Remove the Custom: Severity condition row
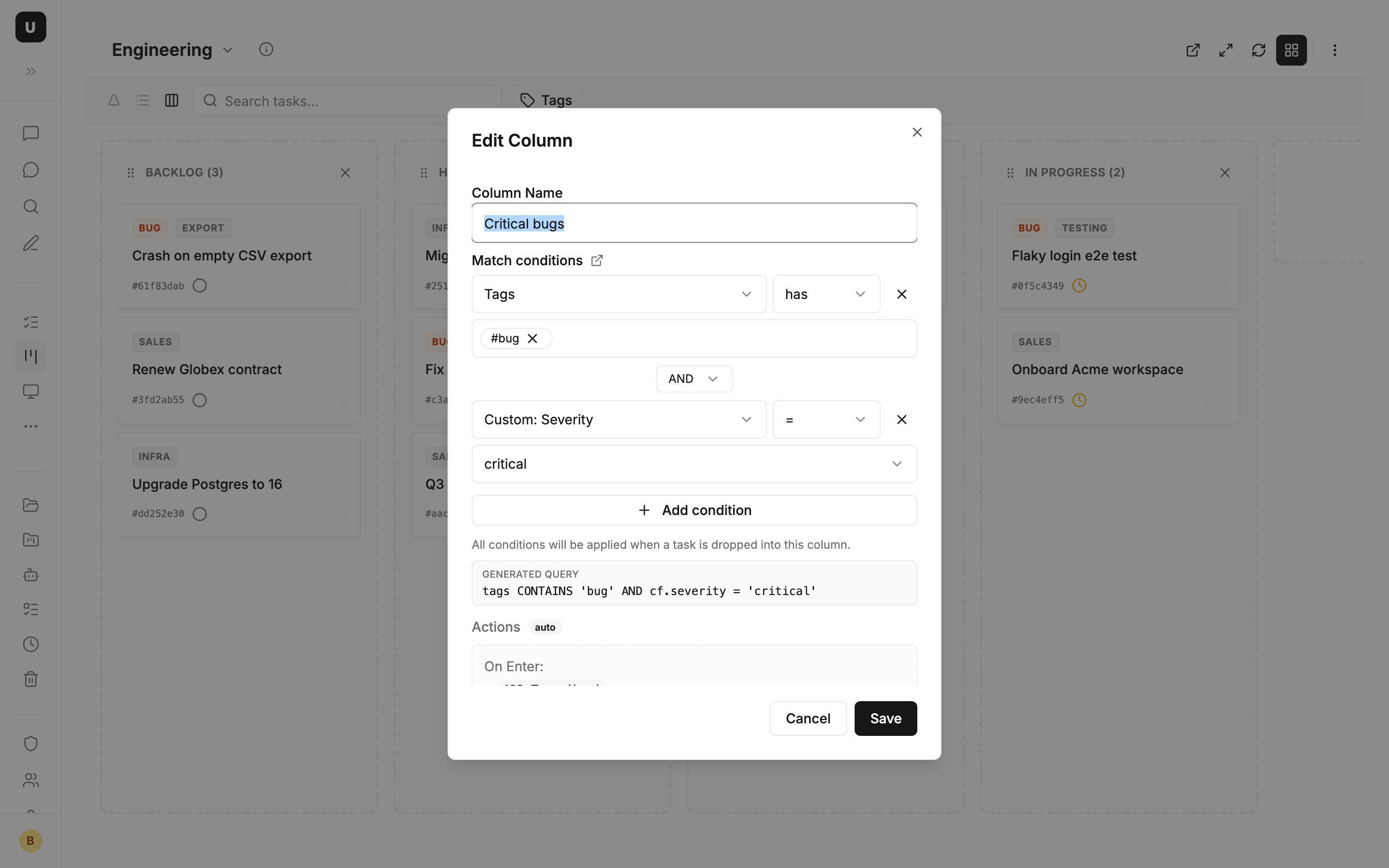 pos(901,420)
